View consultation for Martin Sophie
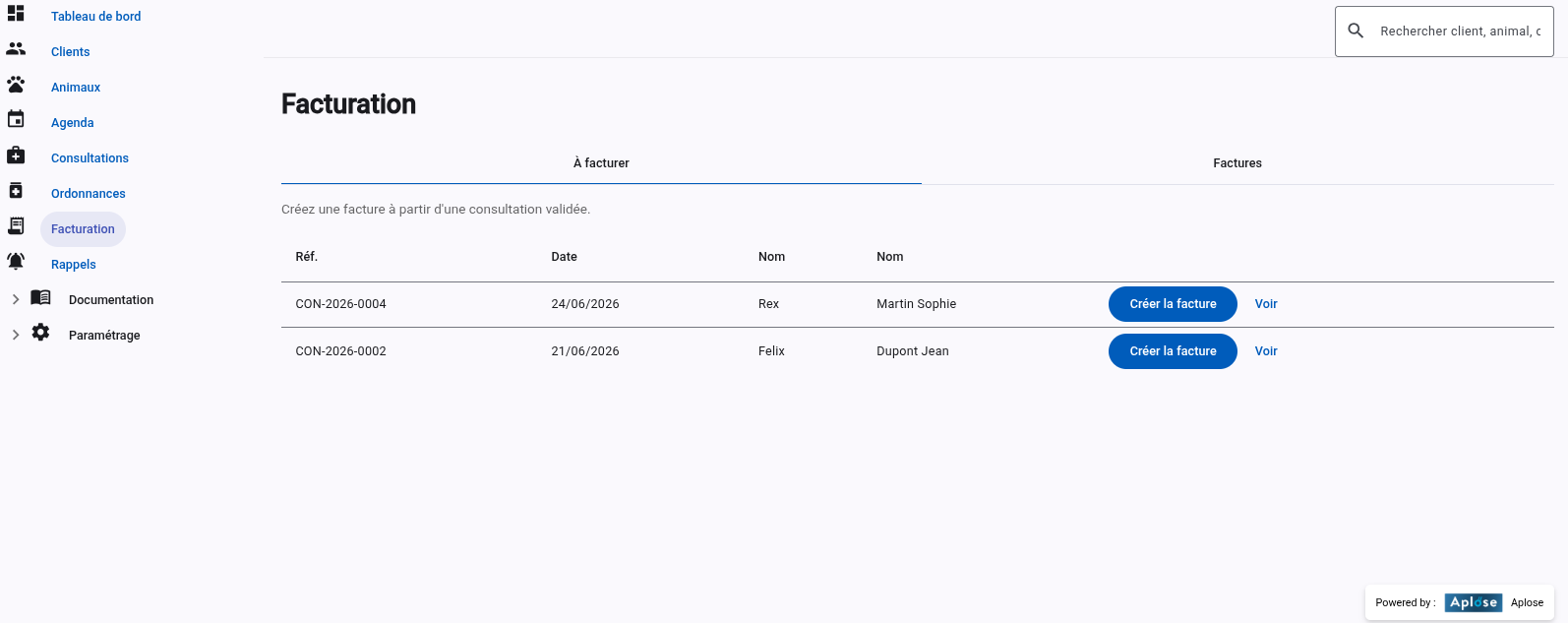The width and height of the screenshot is (1568, 623). click(x=1266, y=304)
